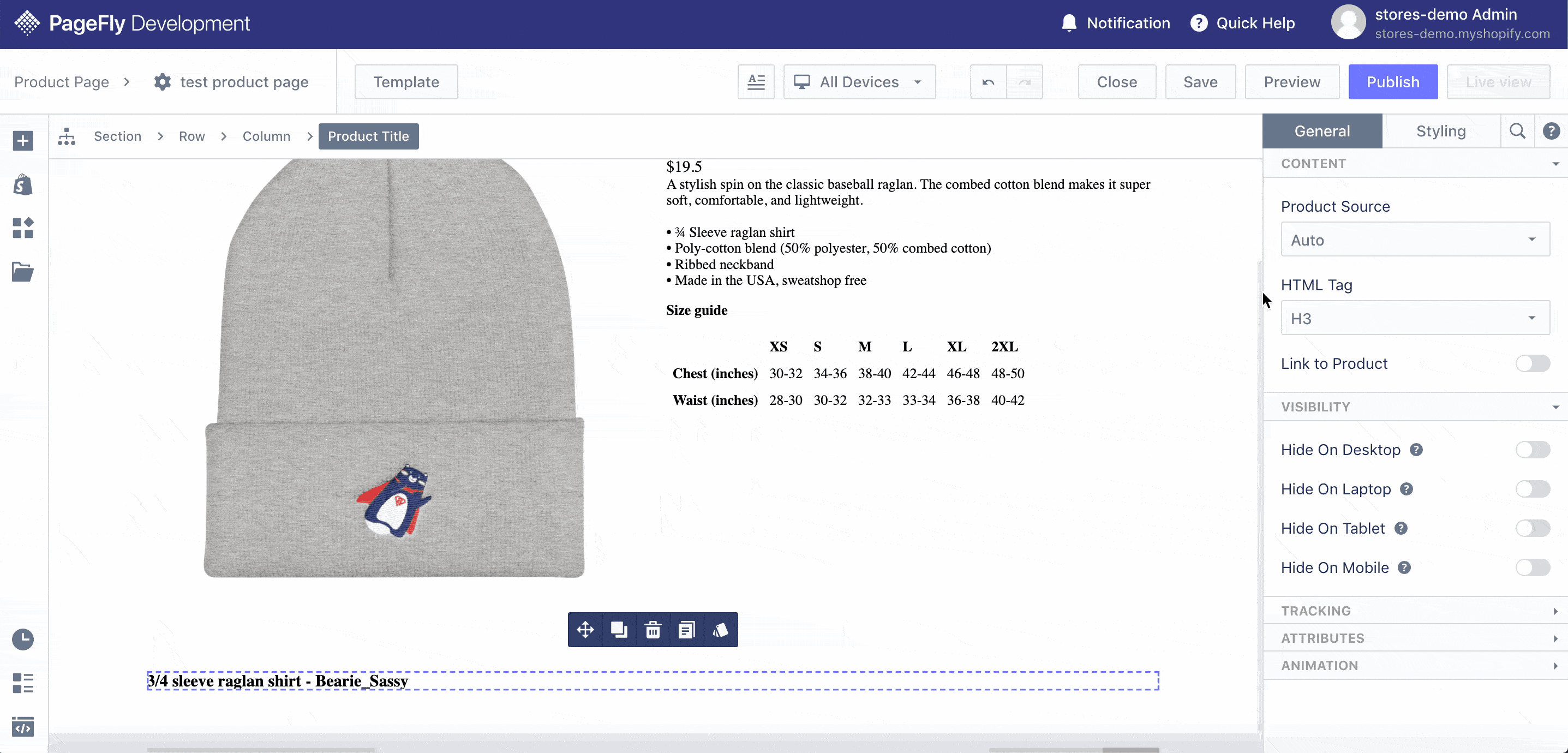The width and height of the screenshot is (1568, 753).
Task: Open the page outline list icon
Action: coord(22,683)
